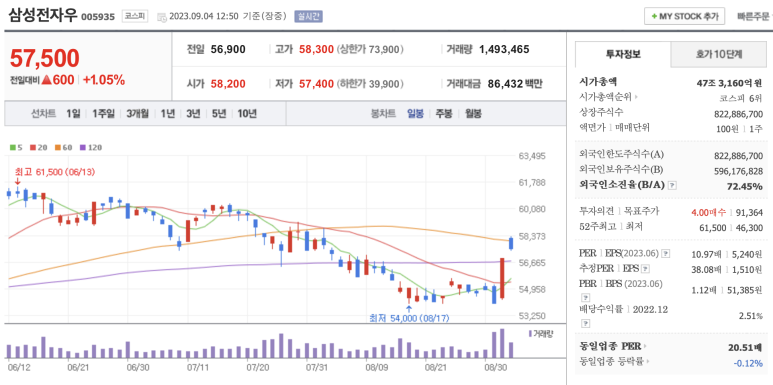Click the 최저 54,000 (08/17) chart marker

(x=410, y=318)
